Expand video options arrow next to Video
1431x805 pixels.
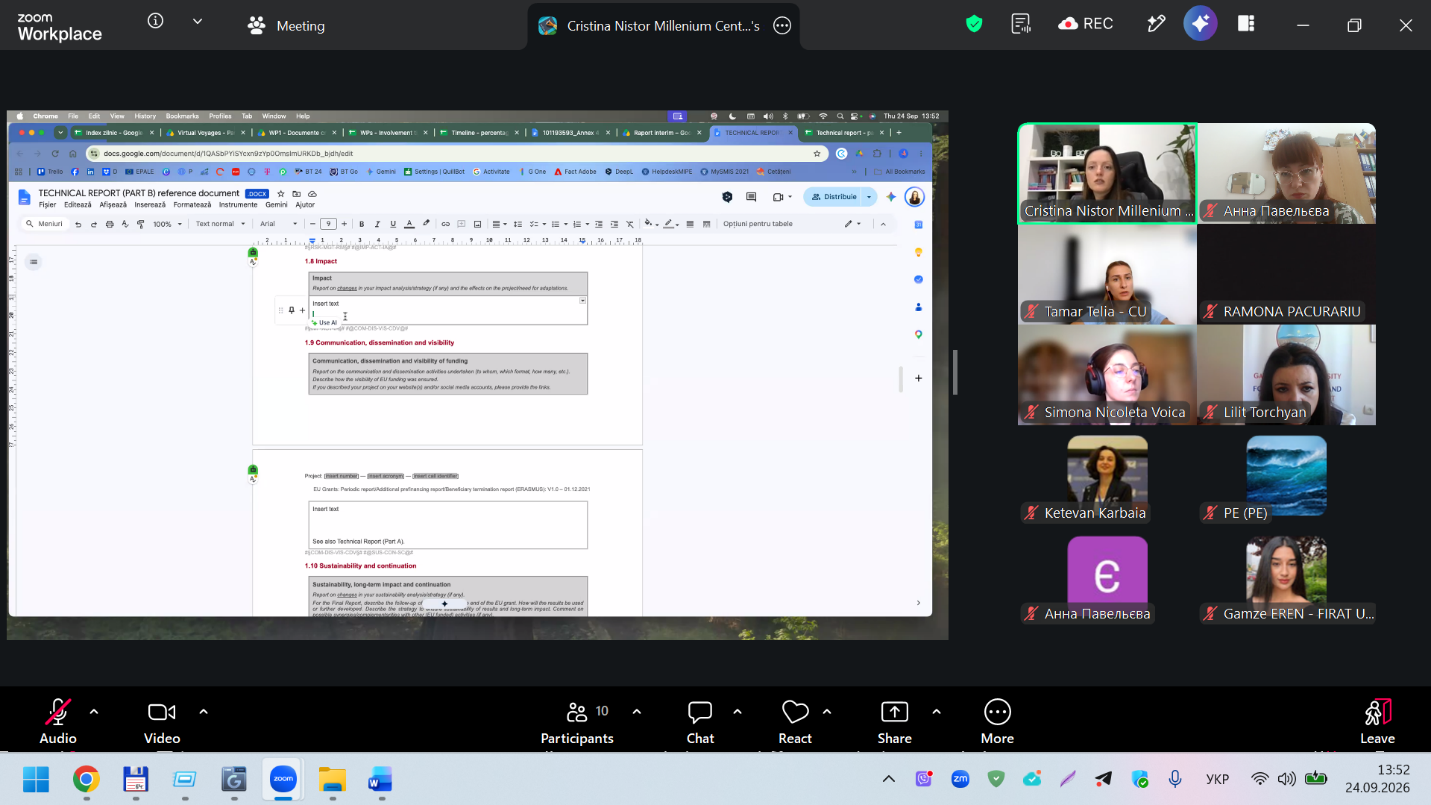[203, 712]
